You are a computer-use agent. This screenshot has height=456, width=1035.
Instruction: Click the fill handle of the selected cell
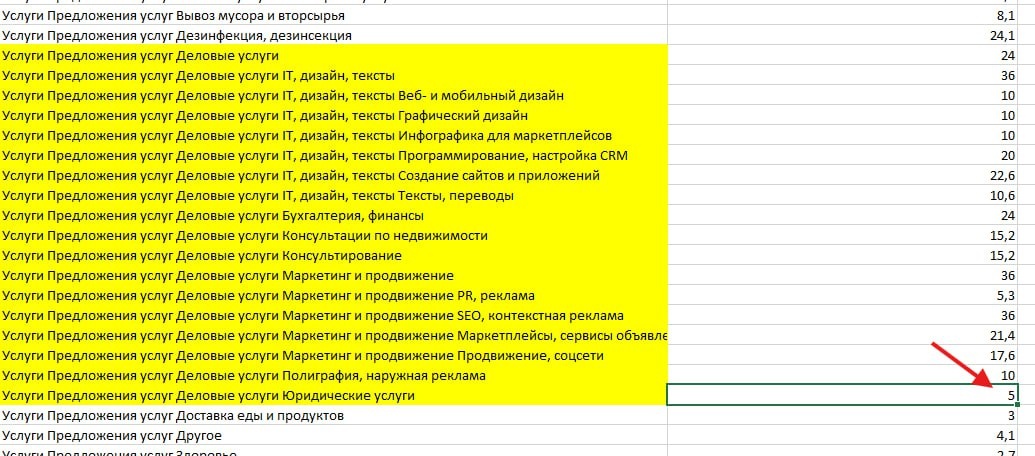tap(1018, 404)
